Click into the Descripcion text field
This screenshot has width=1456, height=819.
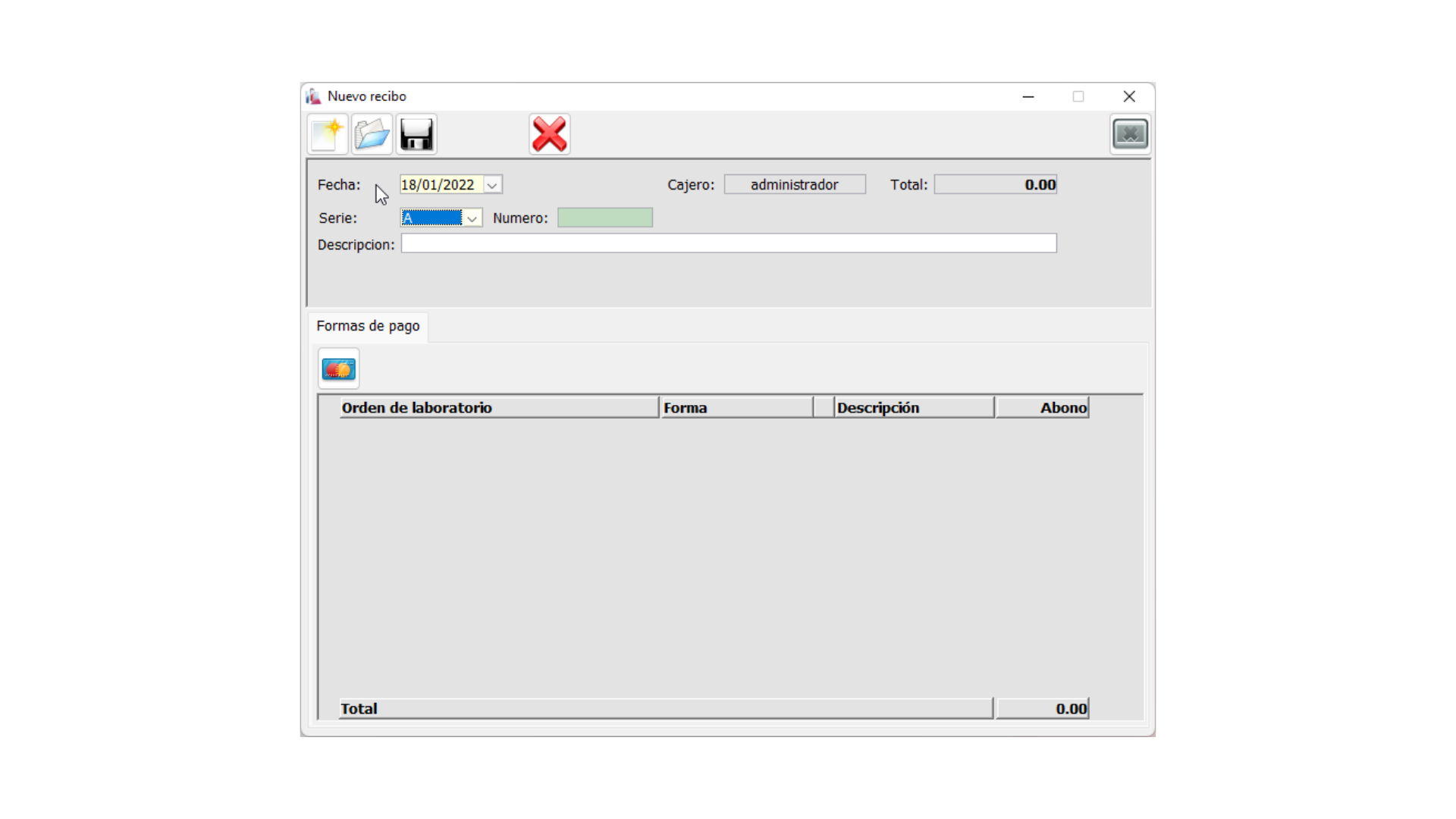(x=728, y=243)
